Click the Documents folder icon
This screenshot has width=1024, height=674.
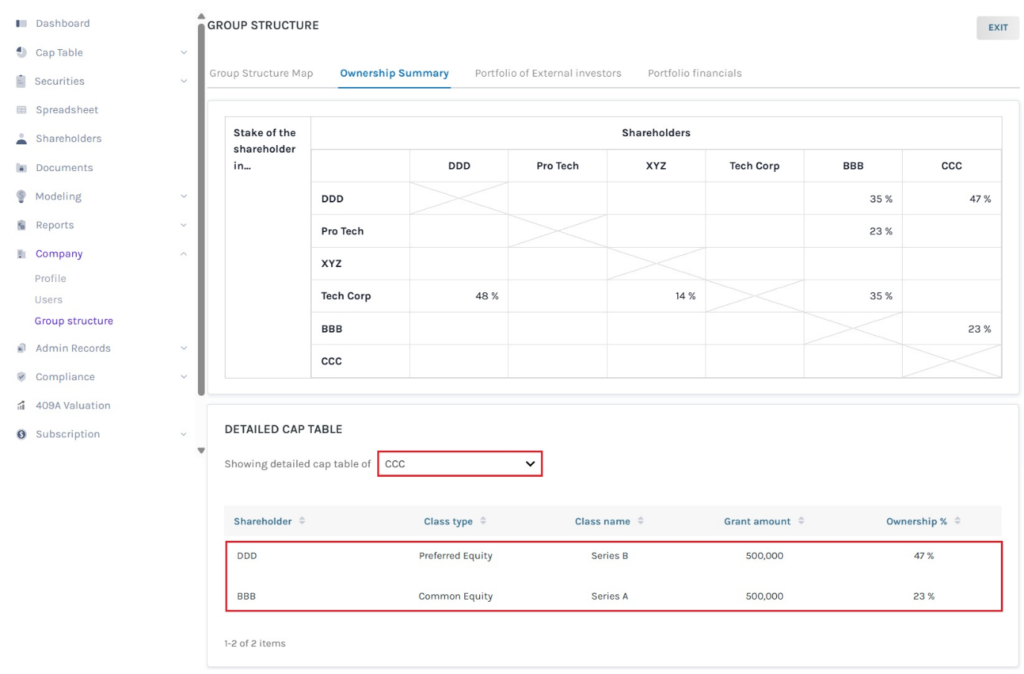[x=21, y=168]
